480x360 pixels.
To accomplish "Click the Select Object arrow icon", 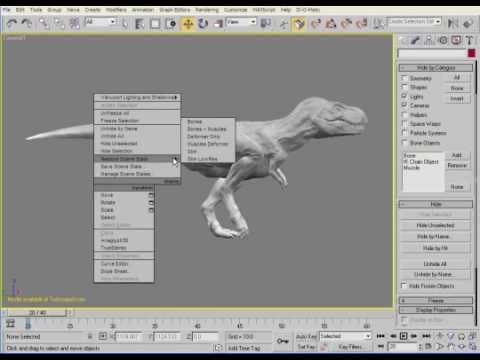I will 125,24.
